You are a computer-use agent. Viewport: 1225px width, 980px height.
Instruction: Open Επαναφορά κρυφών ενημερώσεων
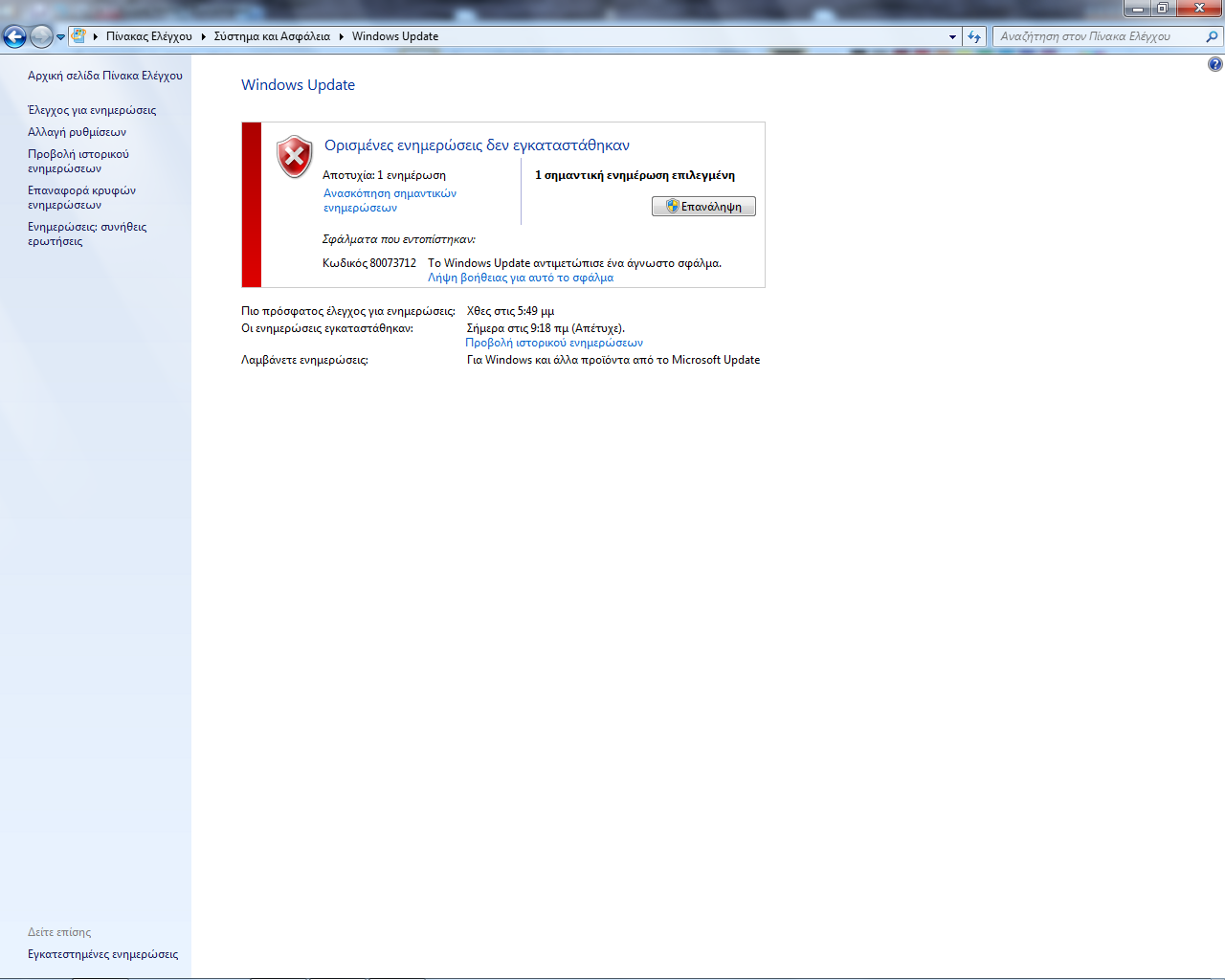(x=81, y=197)
